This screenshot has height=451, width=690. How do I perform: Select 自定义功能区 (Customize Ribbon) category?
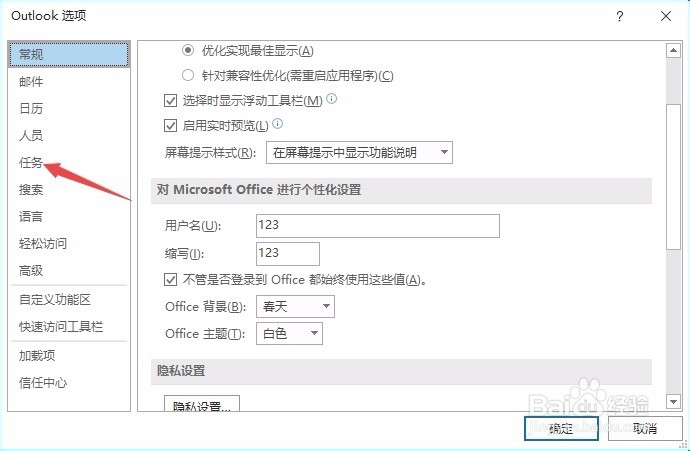[55, 299]
